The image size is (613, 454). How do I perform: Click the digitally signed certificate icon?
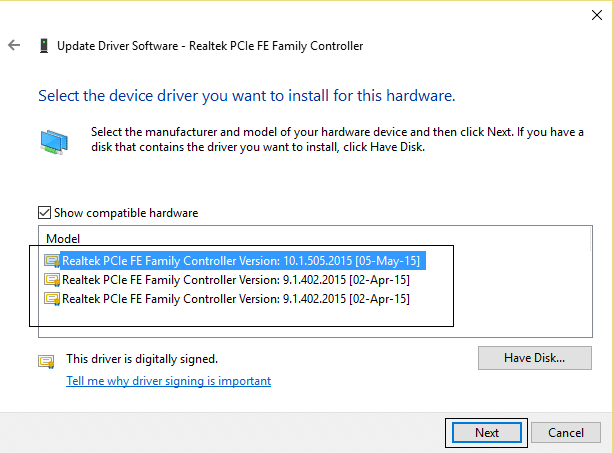[x=46, y=361]
